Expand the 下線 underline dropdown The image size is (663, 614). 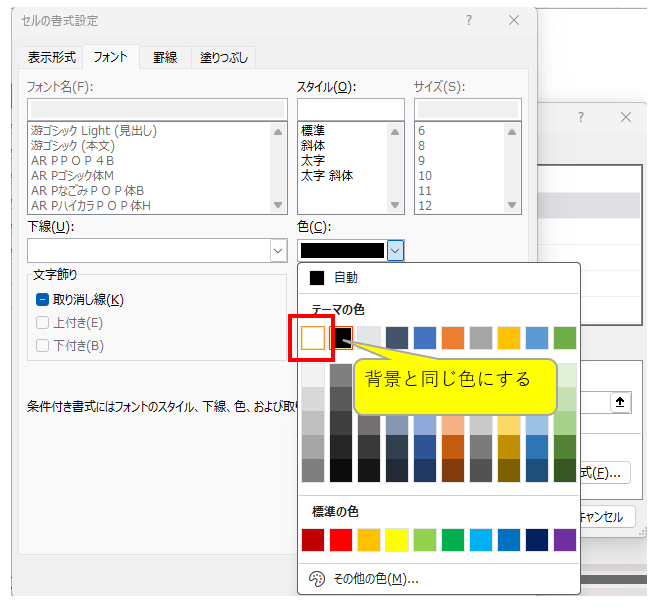point(277,251)
